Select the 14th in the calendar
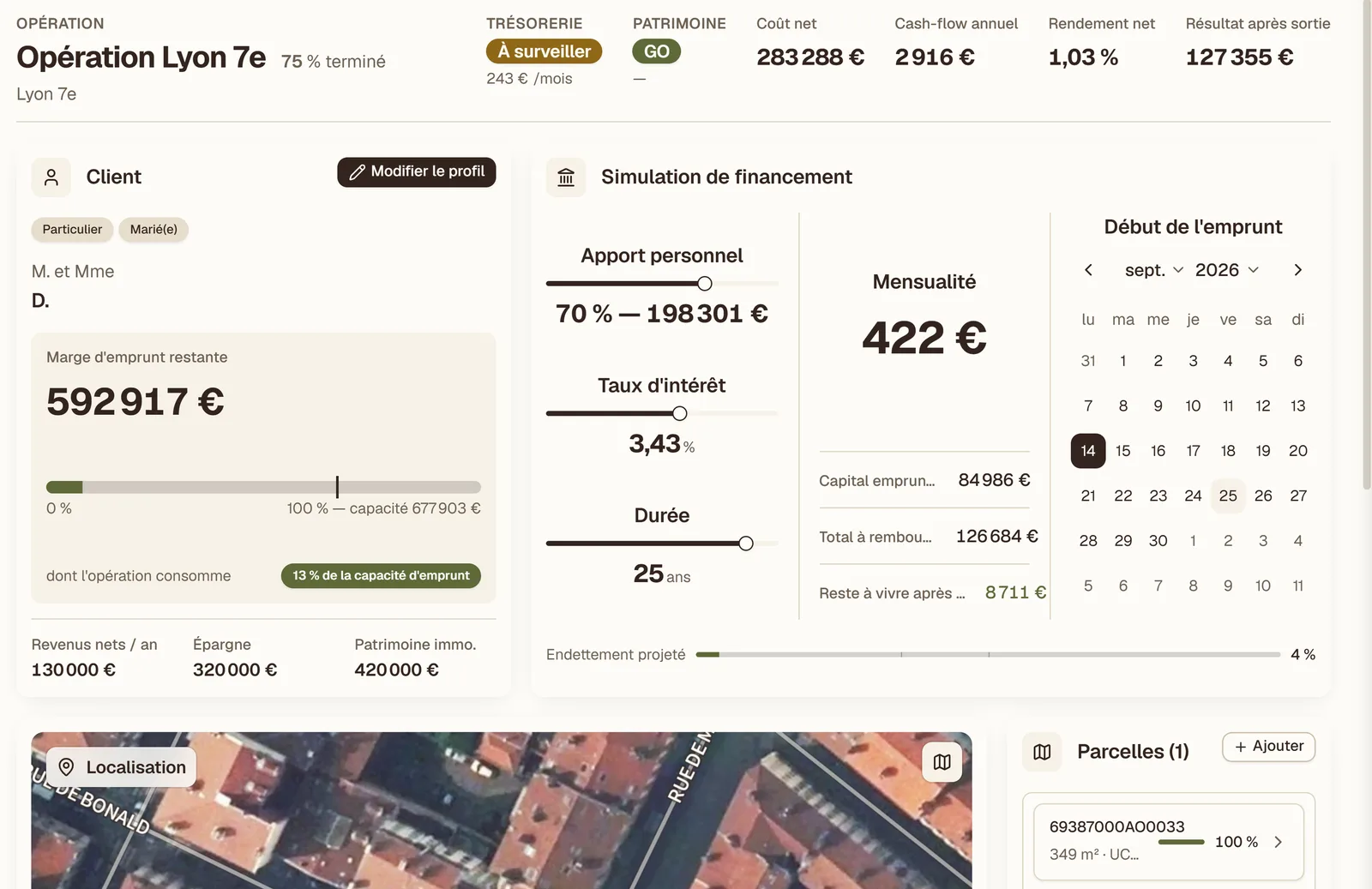This screenshot has height=889, width=1372. [1088, 451]
